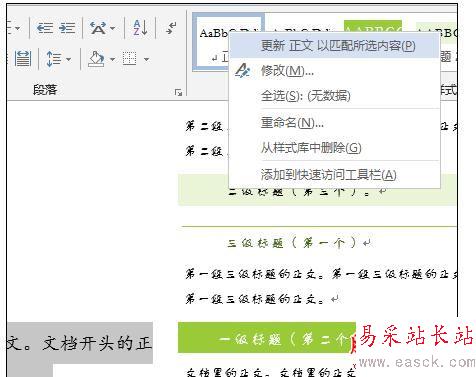Click the borders grid icon
The image size is (476, 377).
tap(129, 59)
